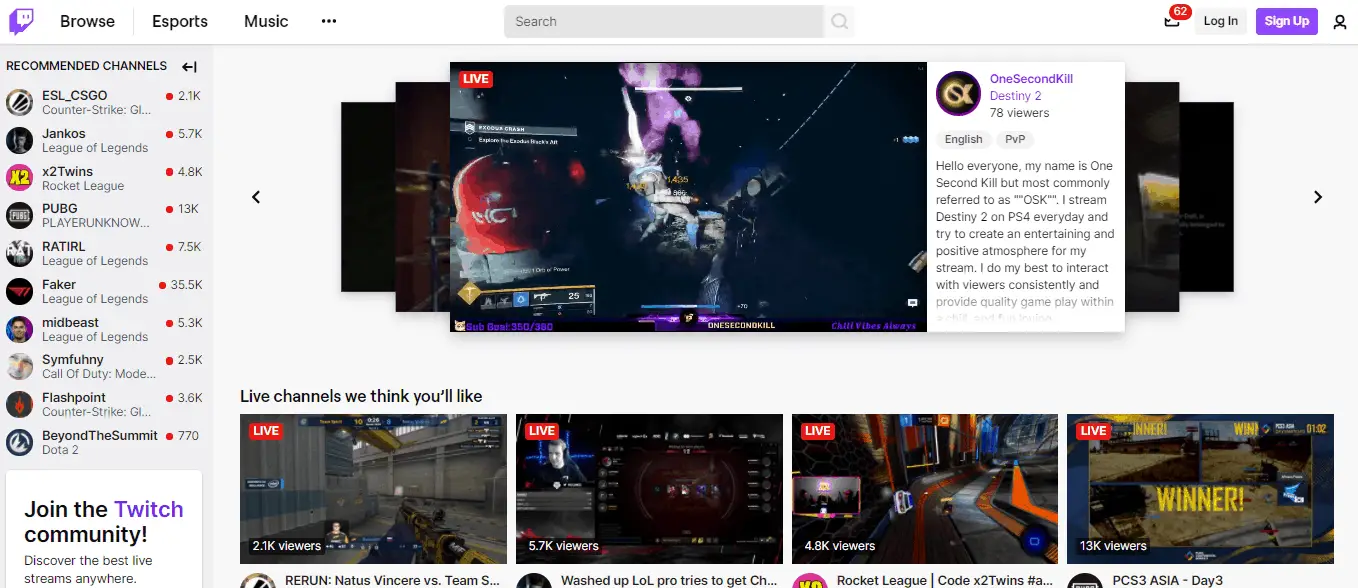This screenshot has width=1358, height=588.
Task: Click the featured stream chat bubble icon
Action: 912,302
